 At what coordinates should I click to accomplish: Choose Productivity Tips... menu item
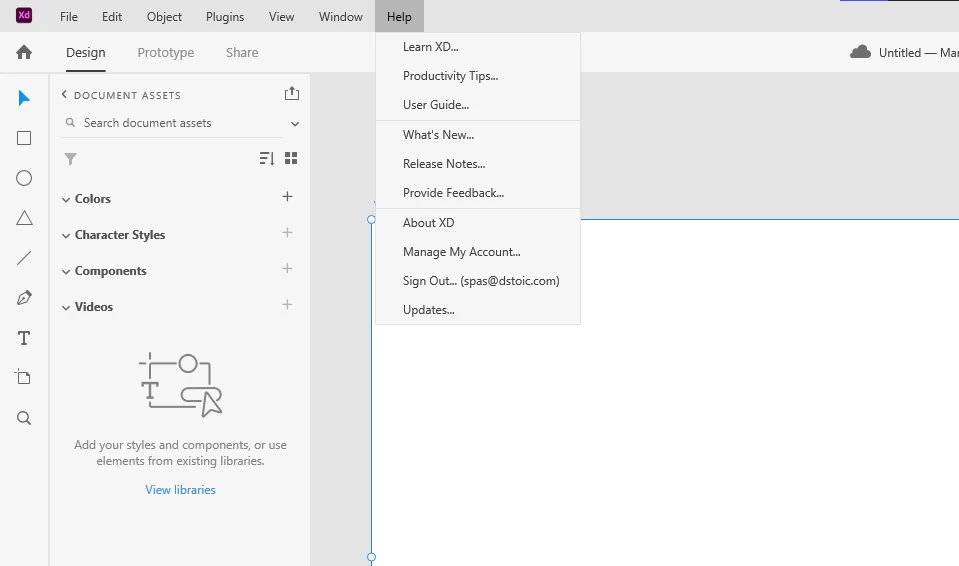pyautogui.click(x=478, y=76)
